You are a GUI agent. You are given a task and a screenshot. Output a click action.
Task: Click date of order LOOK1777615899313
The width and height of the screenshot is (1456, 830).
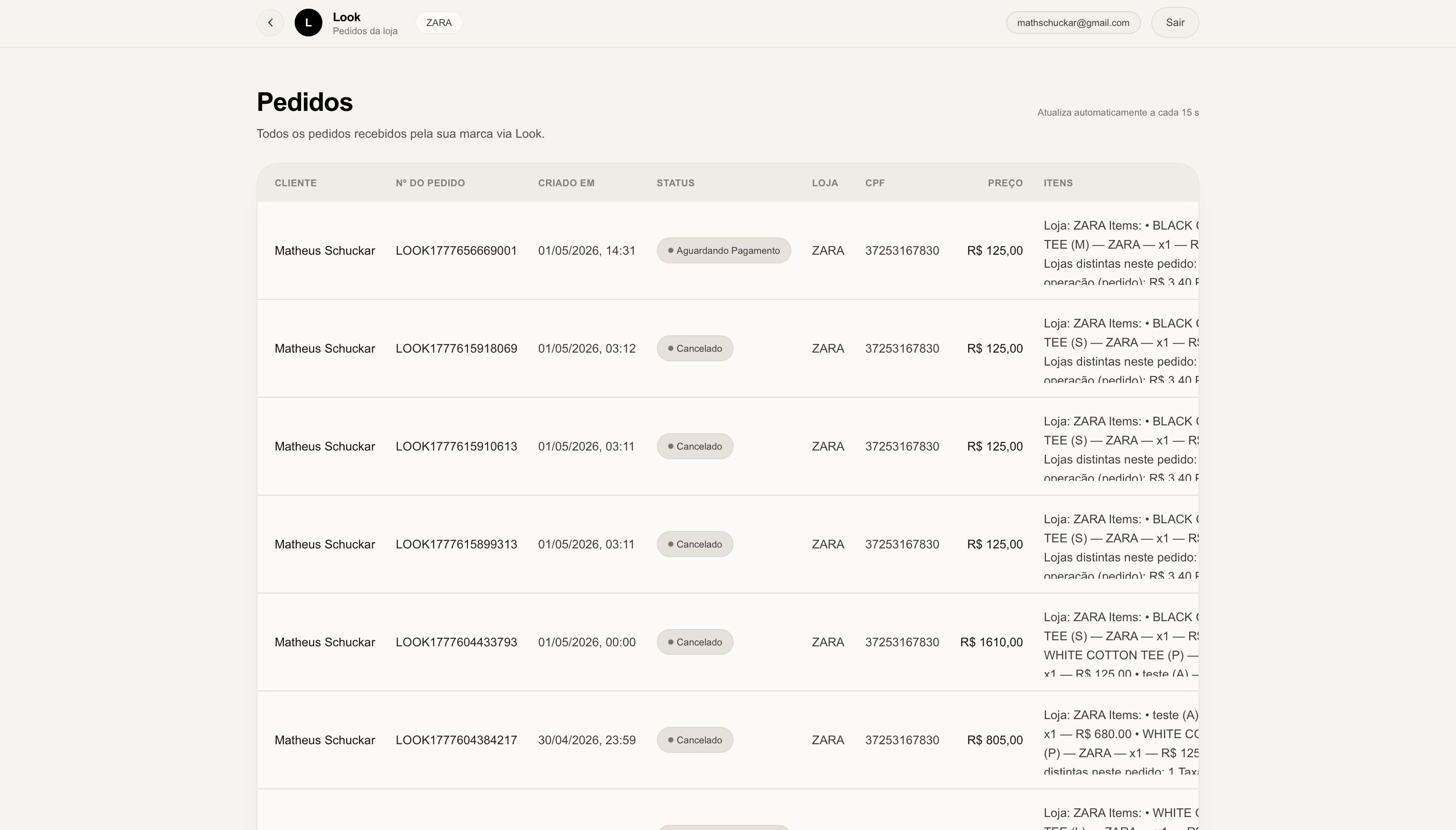[586, 545]
